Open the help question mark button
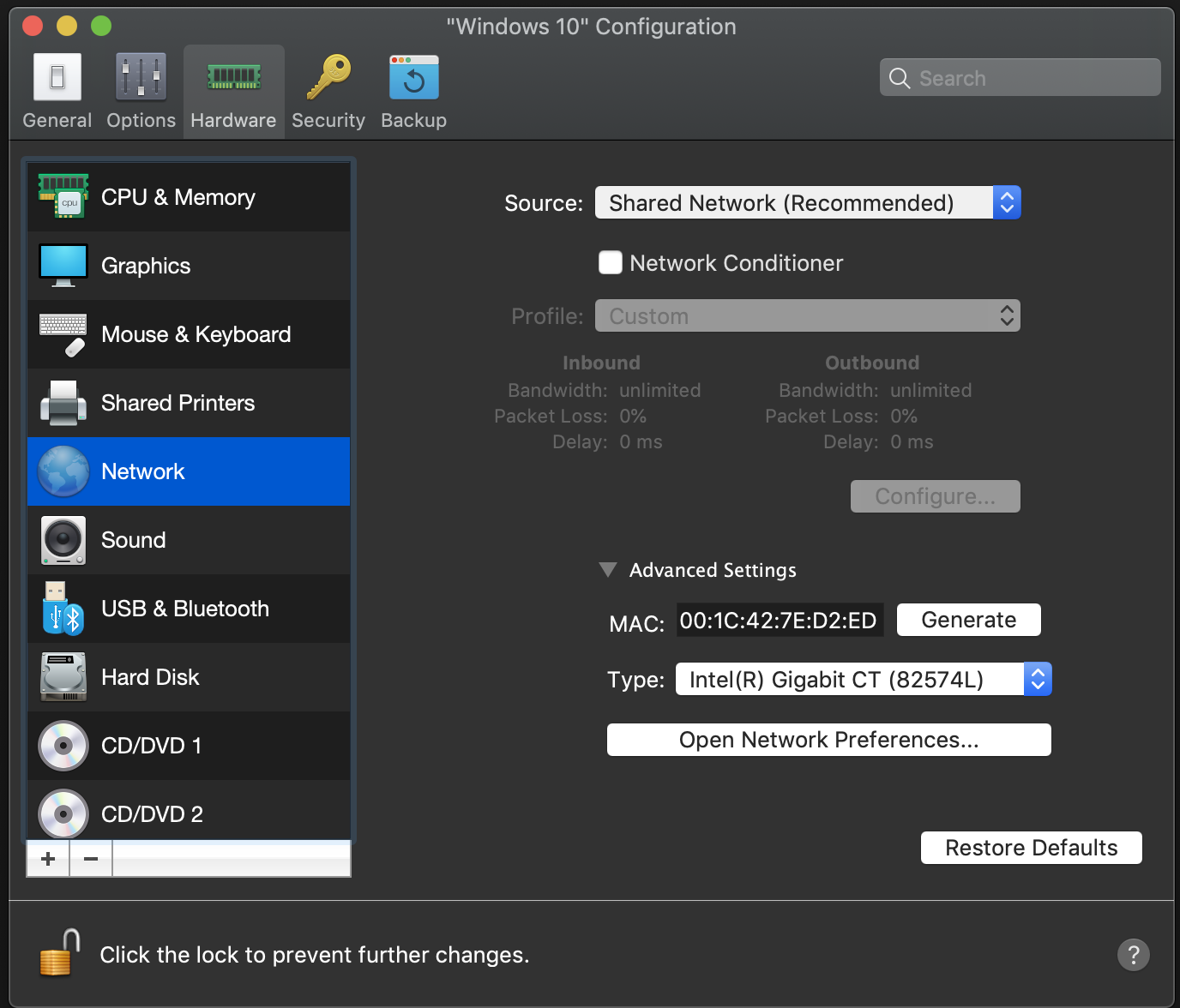The image size is (1180, 1008). [1134, 954]
